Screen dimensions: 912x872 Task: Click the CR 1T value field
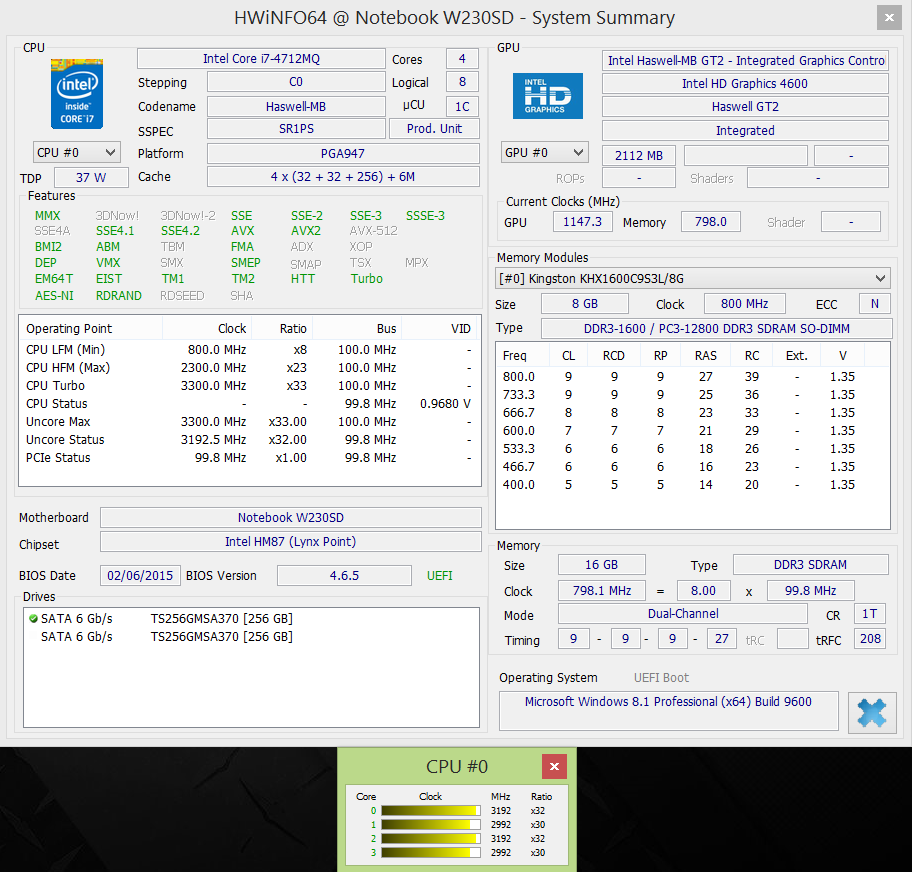click(870, 614)
